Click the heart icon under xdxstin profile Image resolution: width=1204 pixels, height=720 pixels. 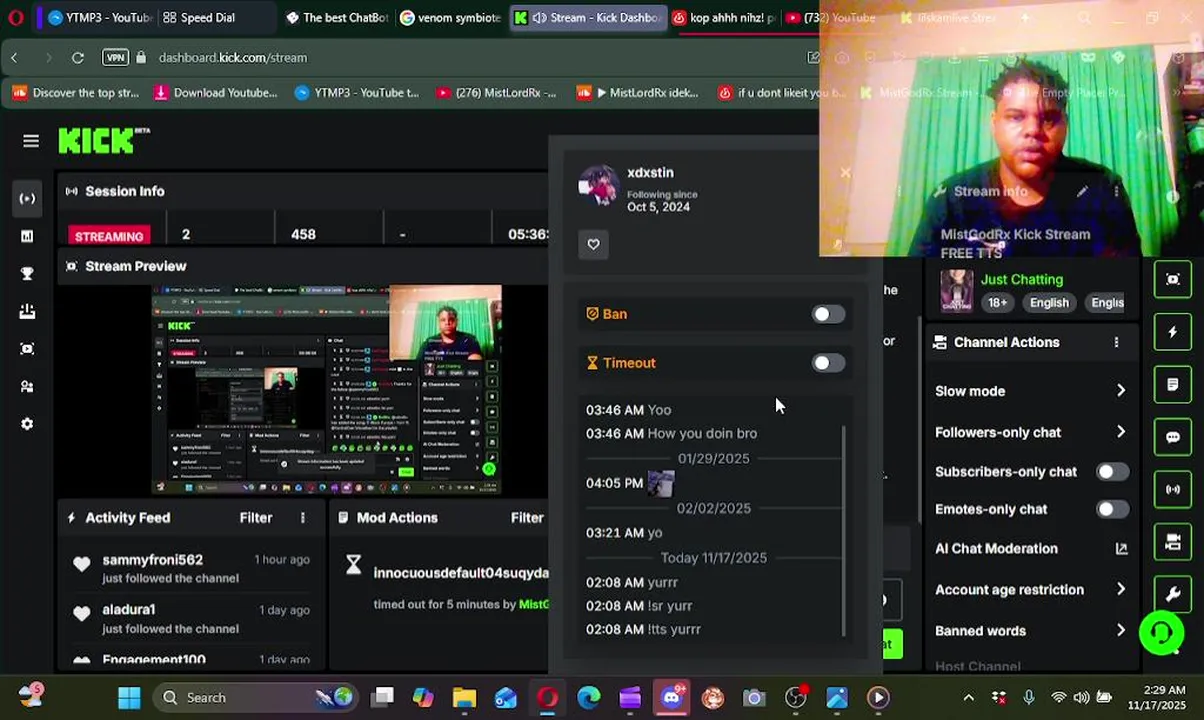593,244
